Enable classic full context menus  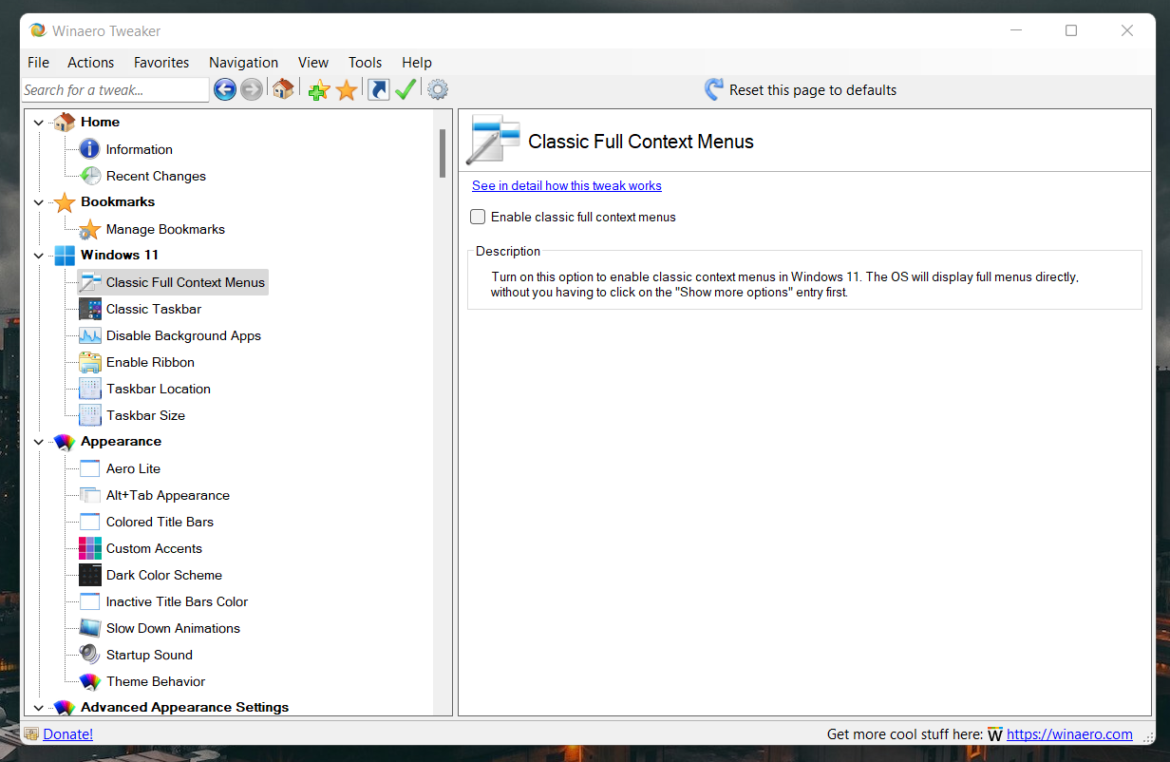pos(477,216)
